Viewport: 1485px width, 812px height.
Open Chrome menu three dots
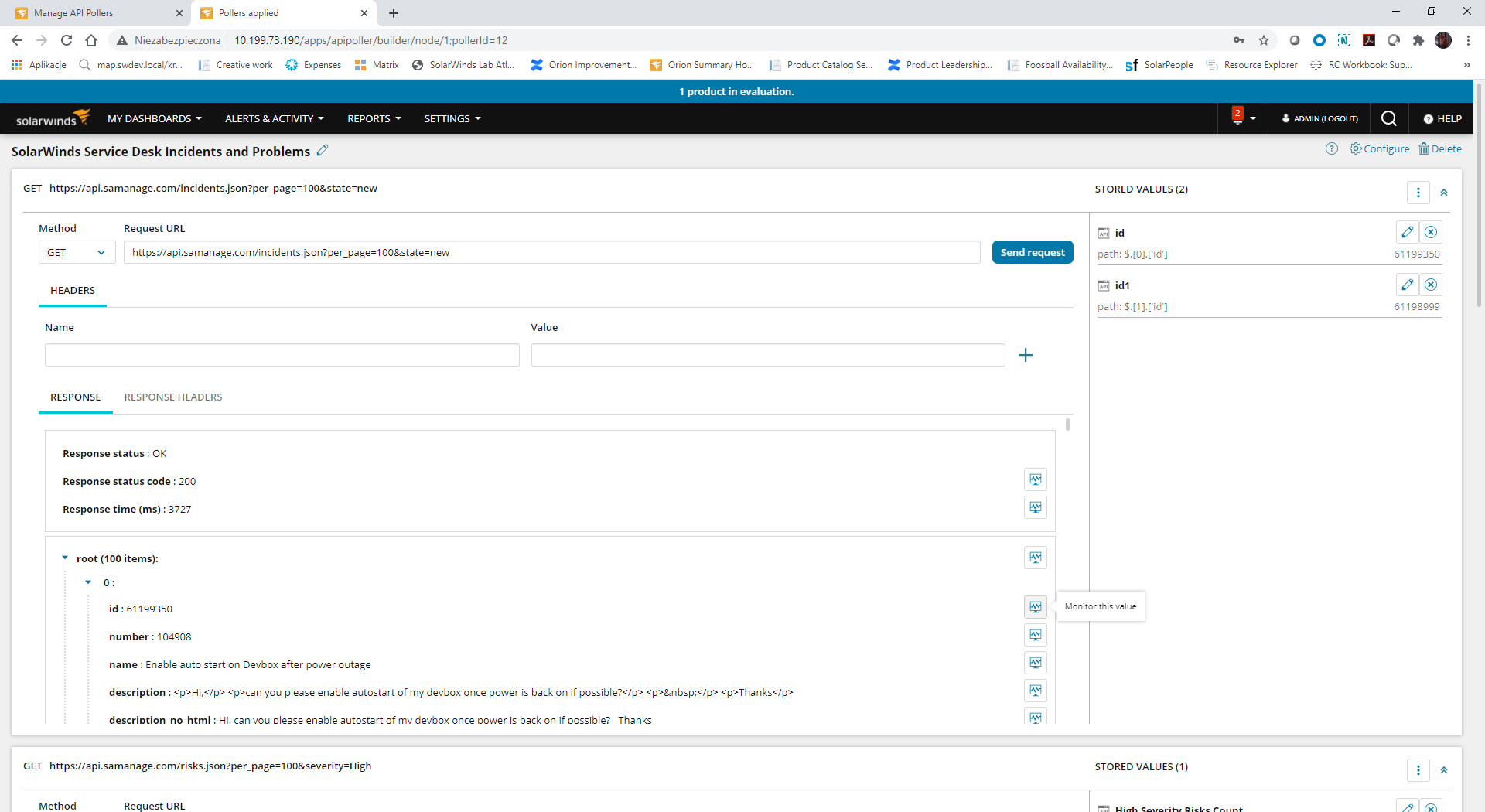click(x=1468, y=40)
